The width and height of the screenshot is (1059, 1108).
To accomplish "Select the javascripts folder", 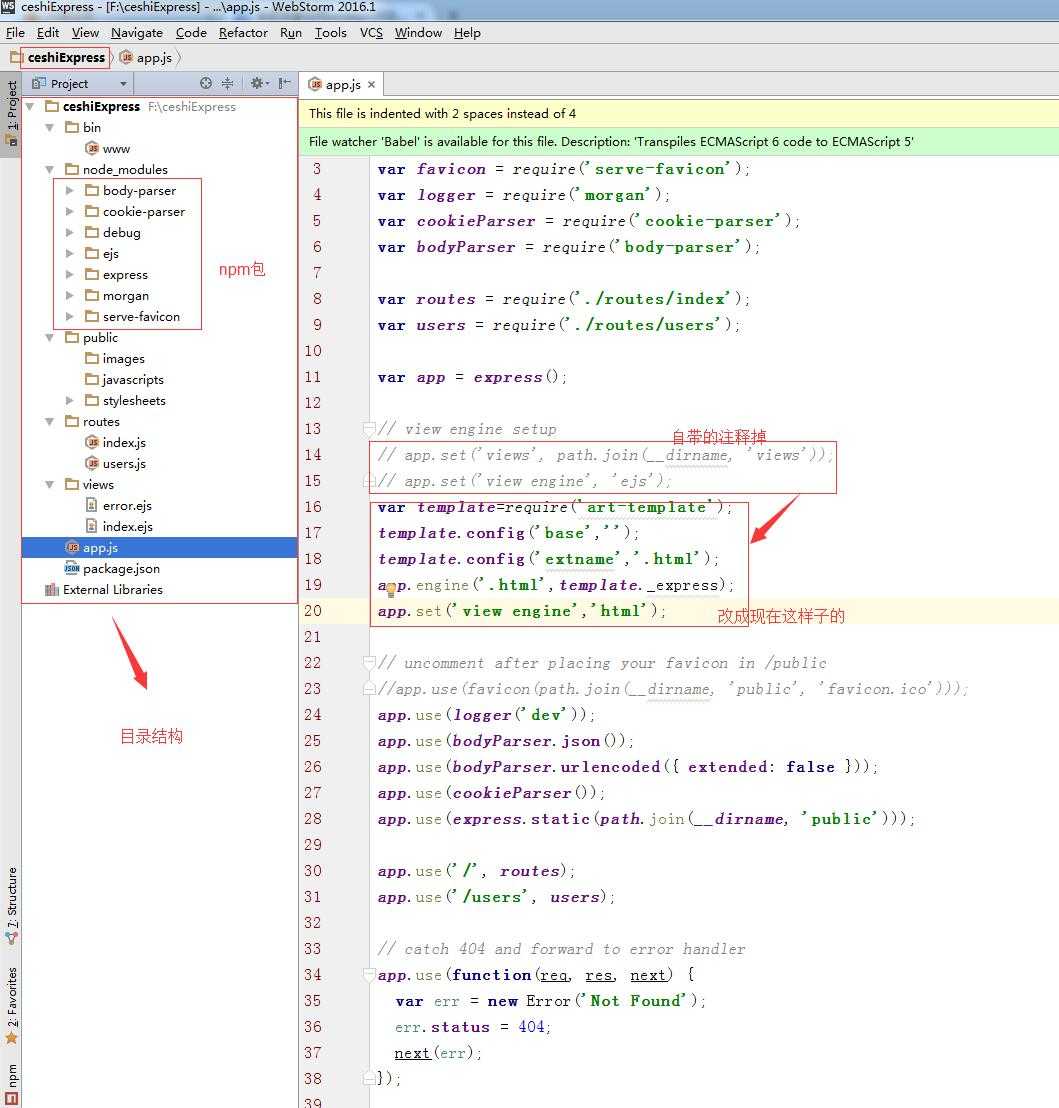I will coord(124,379).
